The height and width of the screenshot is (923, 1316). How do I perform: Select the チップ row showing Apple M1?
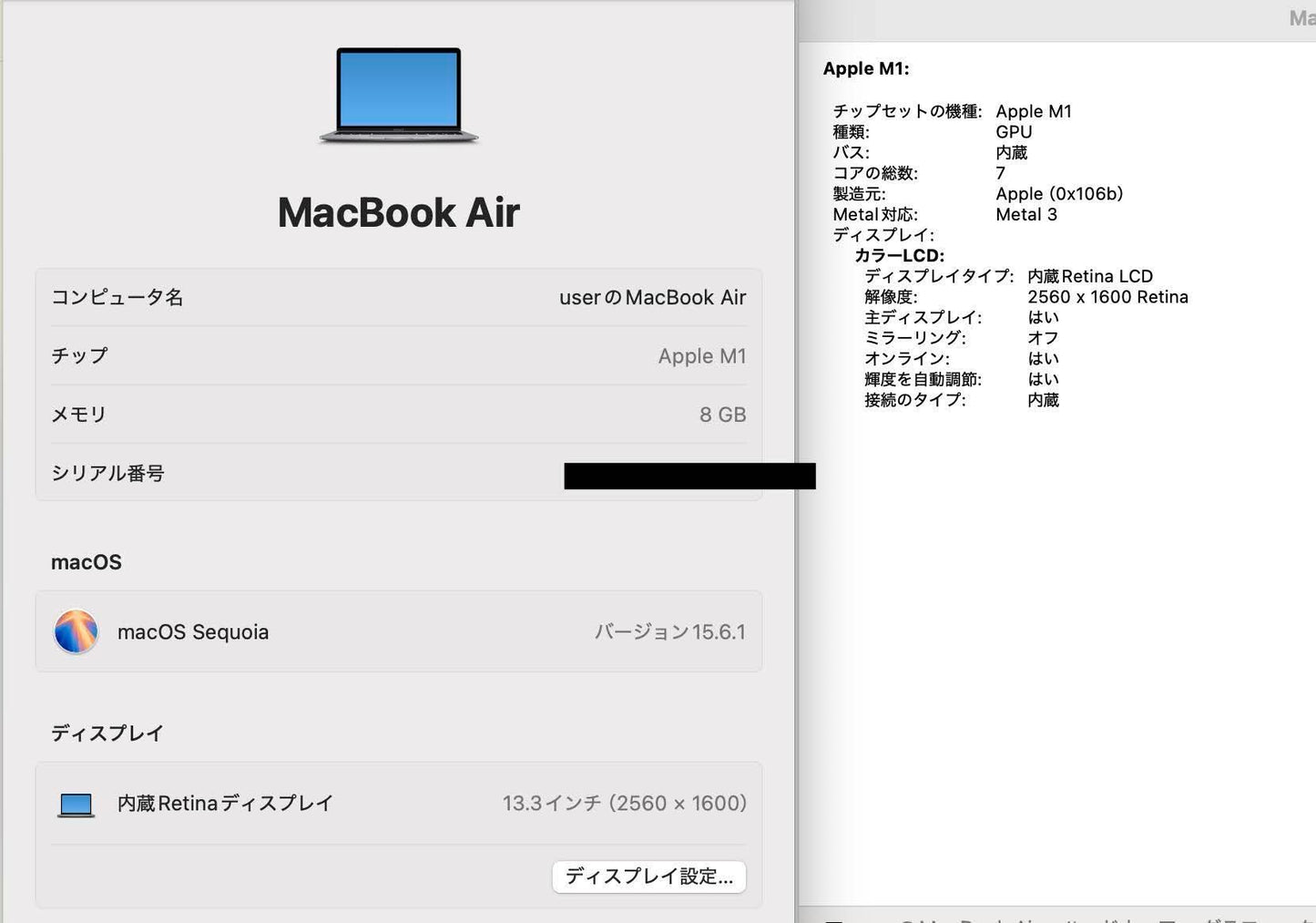click(398, 356)
